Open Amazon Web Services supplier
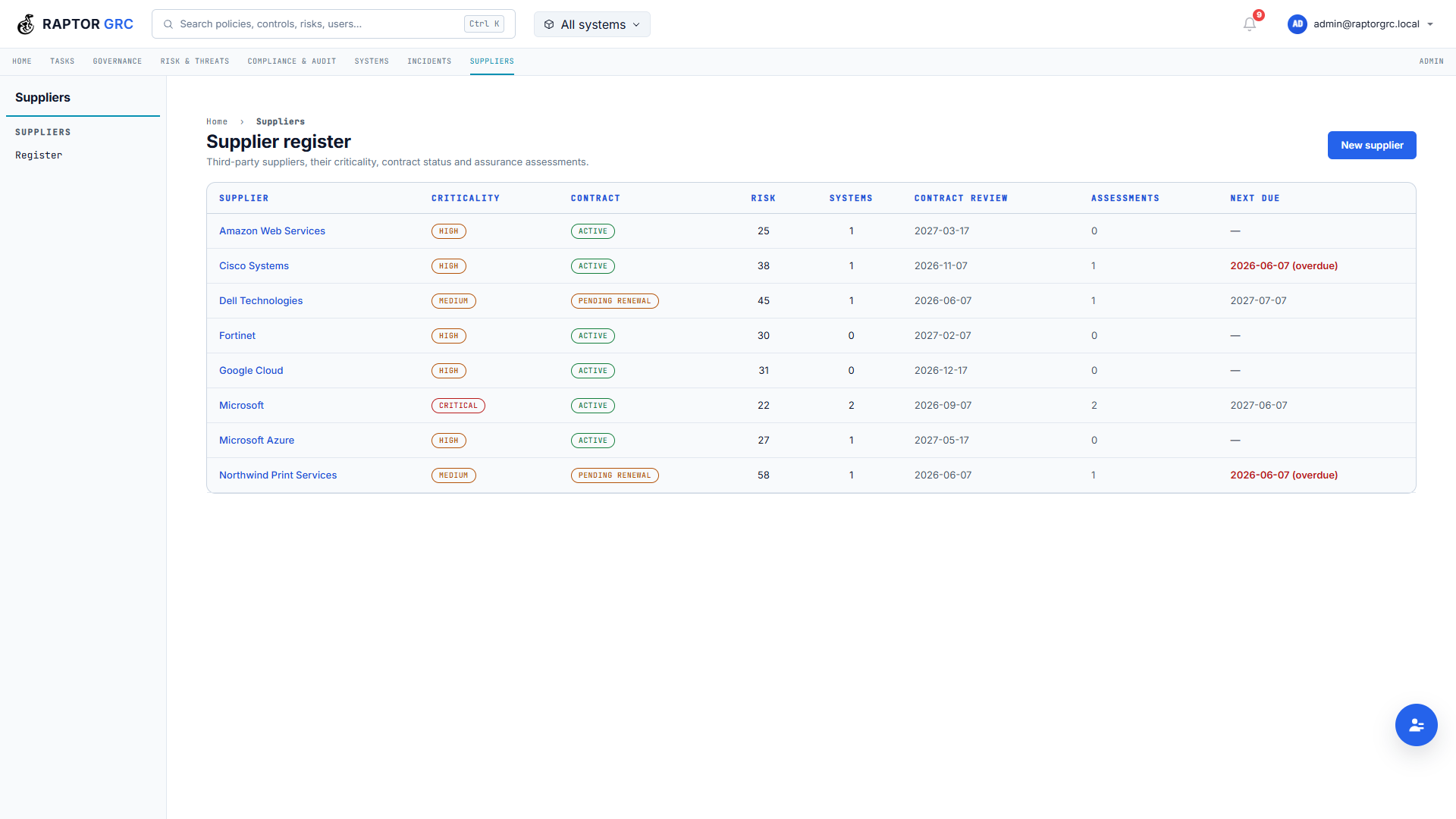 [272, 231]
